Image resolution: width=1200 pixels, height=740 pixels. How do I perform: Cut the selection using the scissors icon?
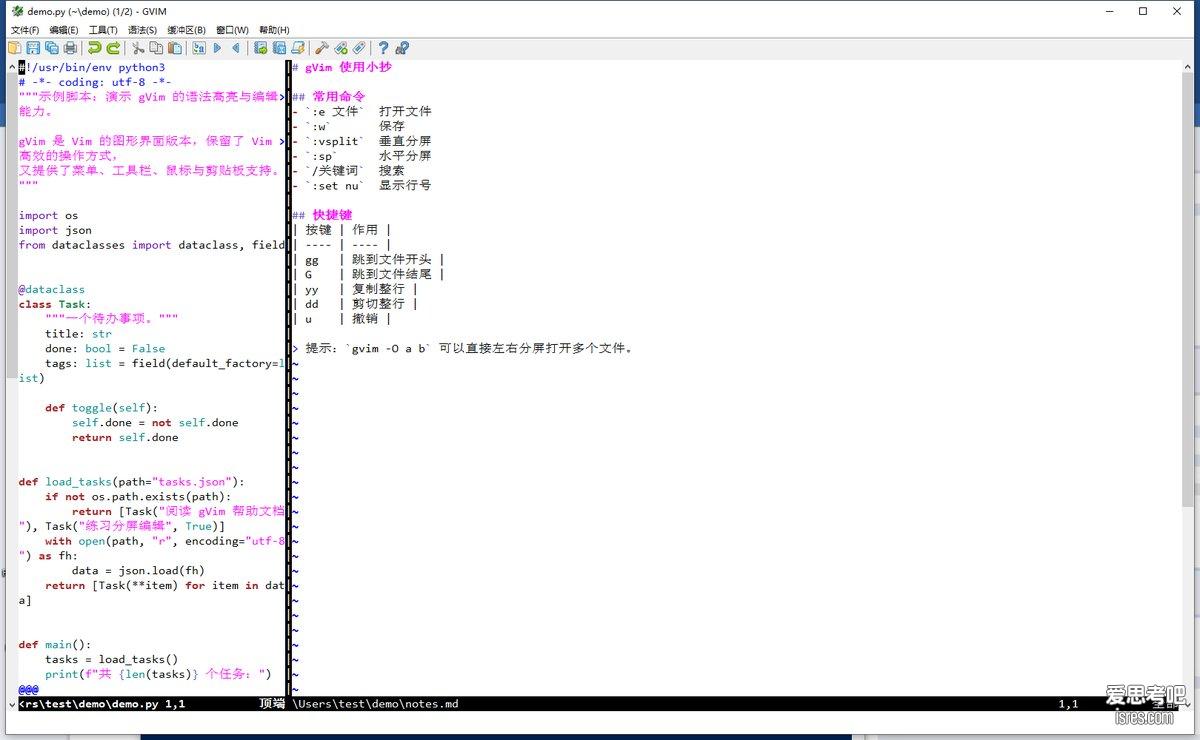138,48
